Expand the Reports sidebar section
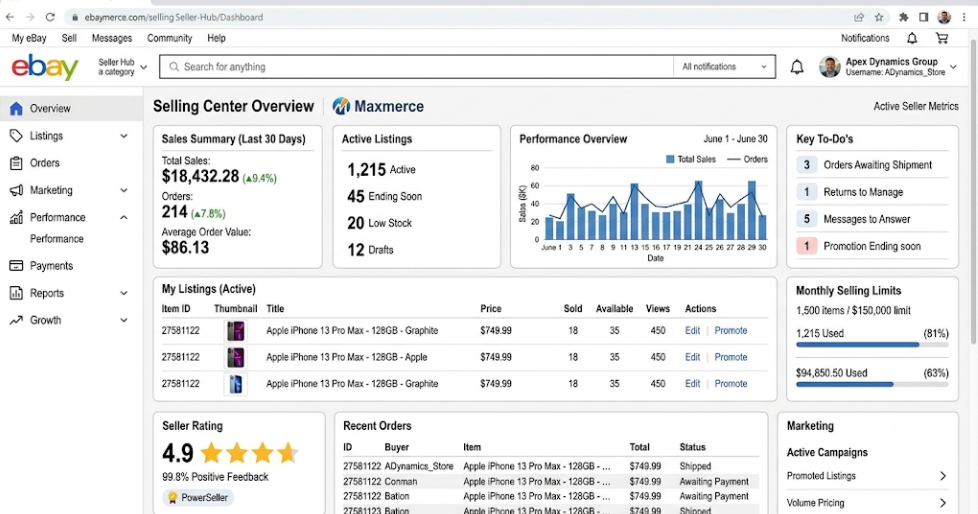 pos(124,293)
